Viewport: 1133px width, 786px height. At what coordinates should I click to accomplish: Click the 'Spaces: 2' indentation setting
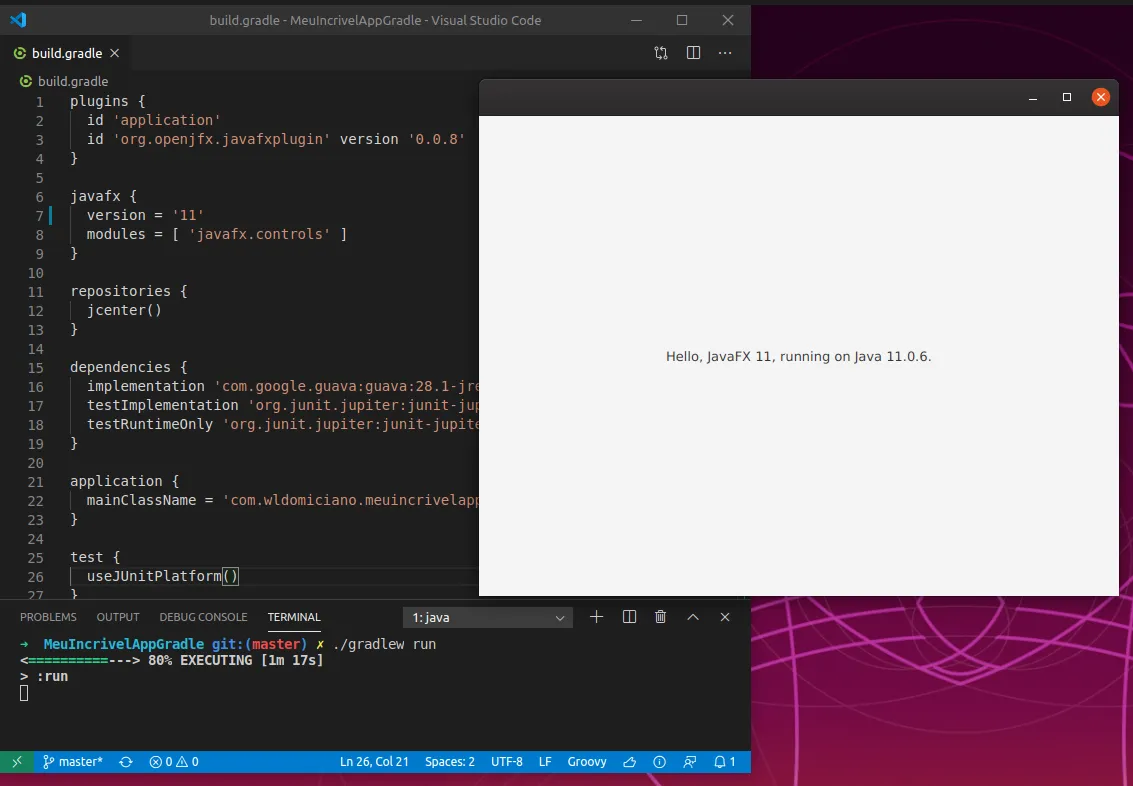coord(450,762)
